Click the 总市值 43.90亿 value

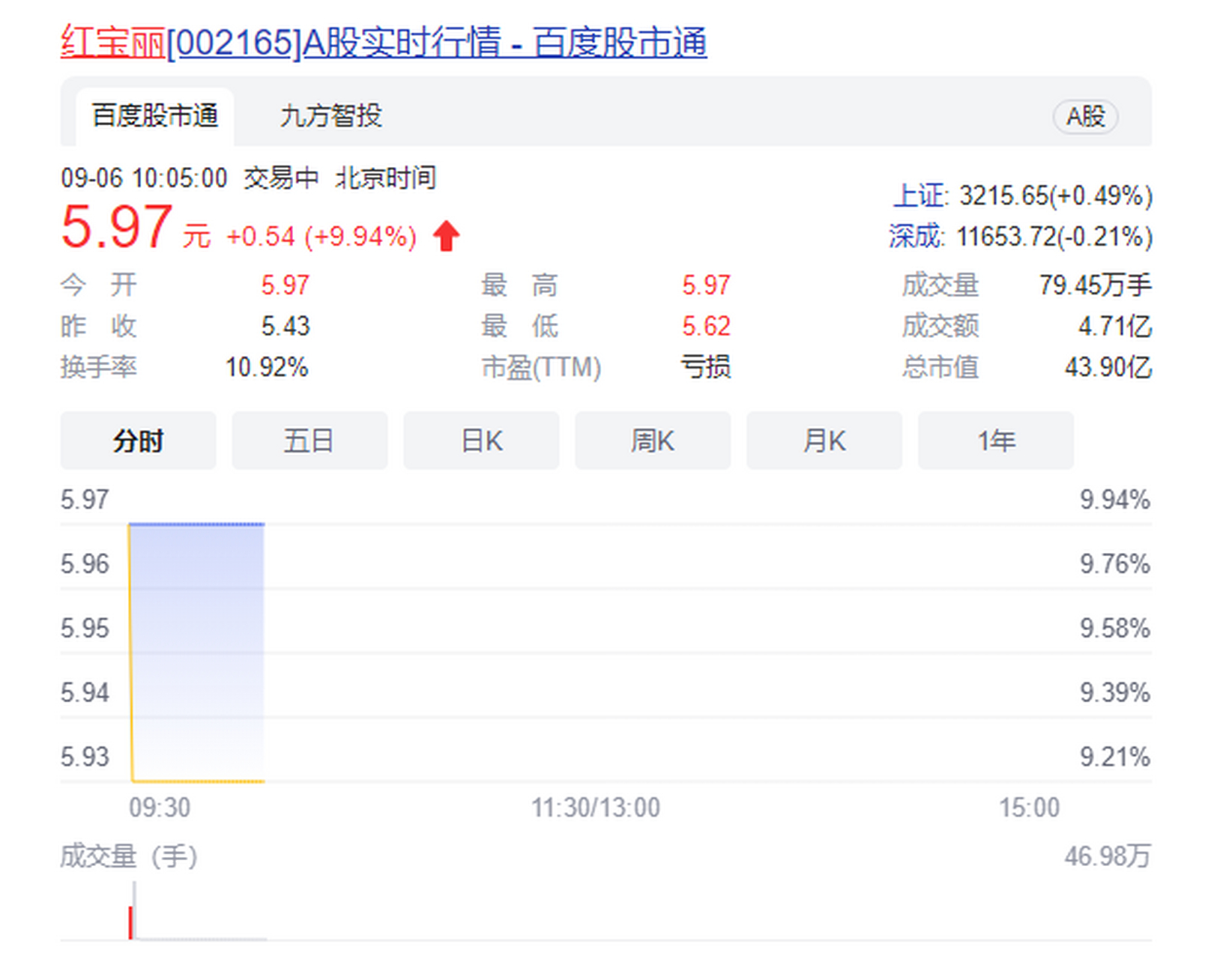1109,367
